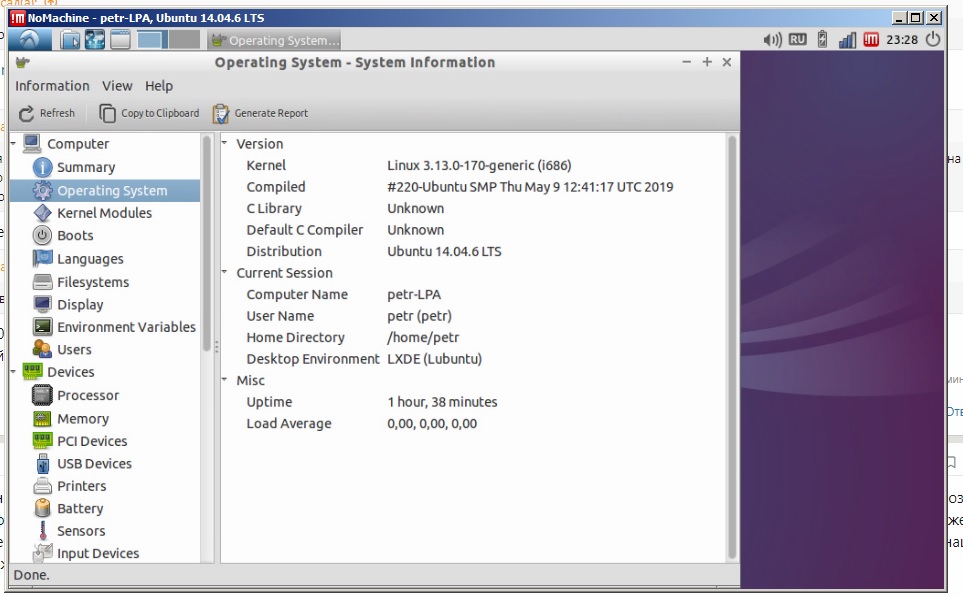The height and width of the screenshot is (597, 963).
Task: Select the 'C Library' row
Action: [473, 208]
